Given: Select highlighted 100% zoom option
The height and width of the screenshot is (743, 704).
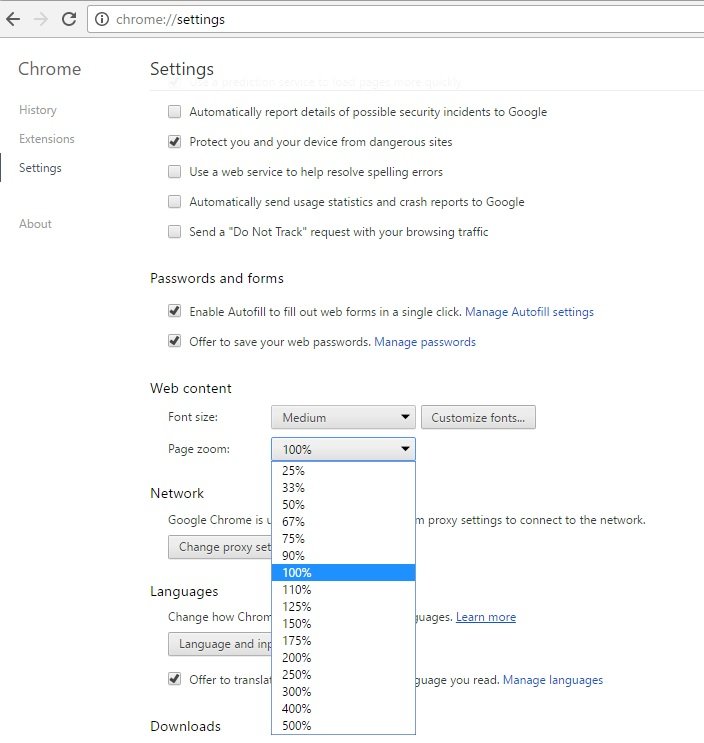Looking at the screenshot, I should [343, 572].
